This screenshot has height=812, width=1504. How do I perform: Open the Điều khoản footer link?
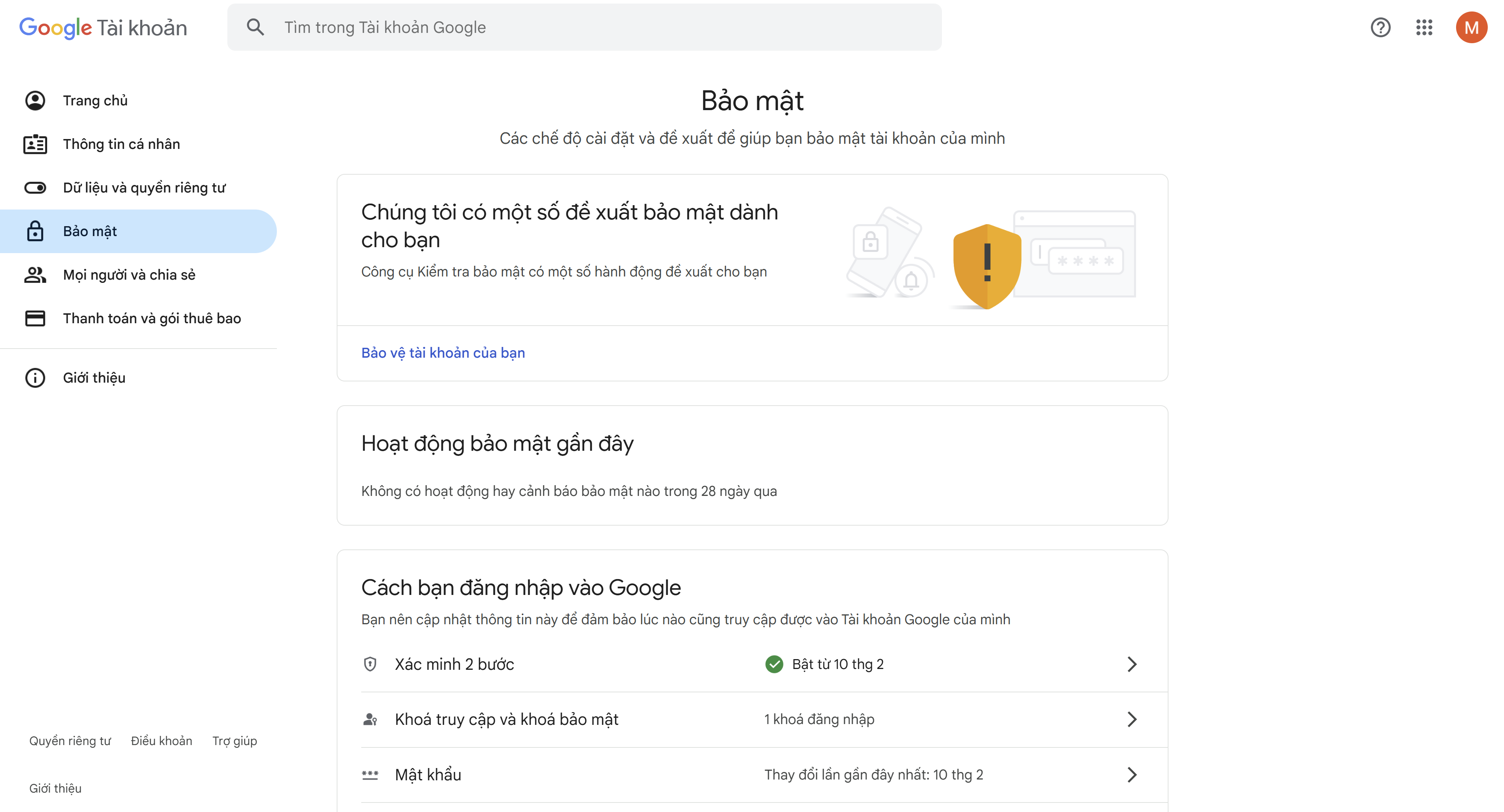pos(161,741)
